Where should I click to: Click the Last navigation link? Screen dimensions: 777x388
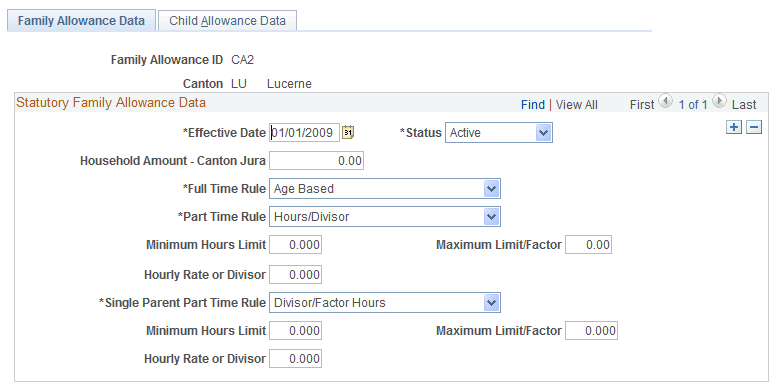(x=744, y=105)
